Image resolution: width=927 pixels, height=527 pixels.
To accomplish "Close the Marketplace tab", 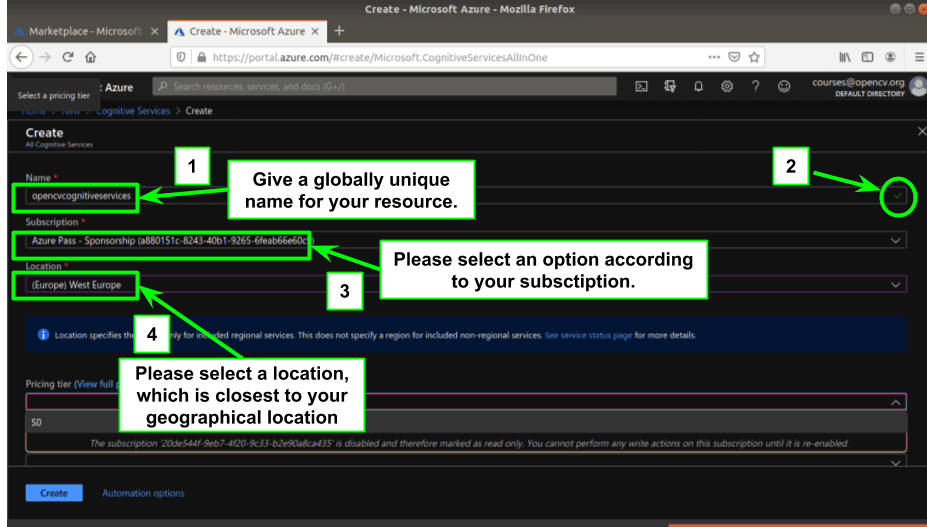I will [x=154, y=31].
